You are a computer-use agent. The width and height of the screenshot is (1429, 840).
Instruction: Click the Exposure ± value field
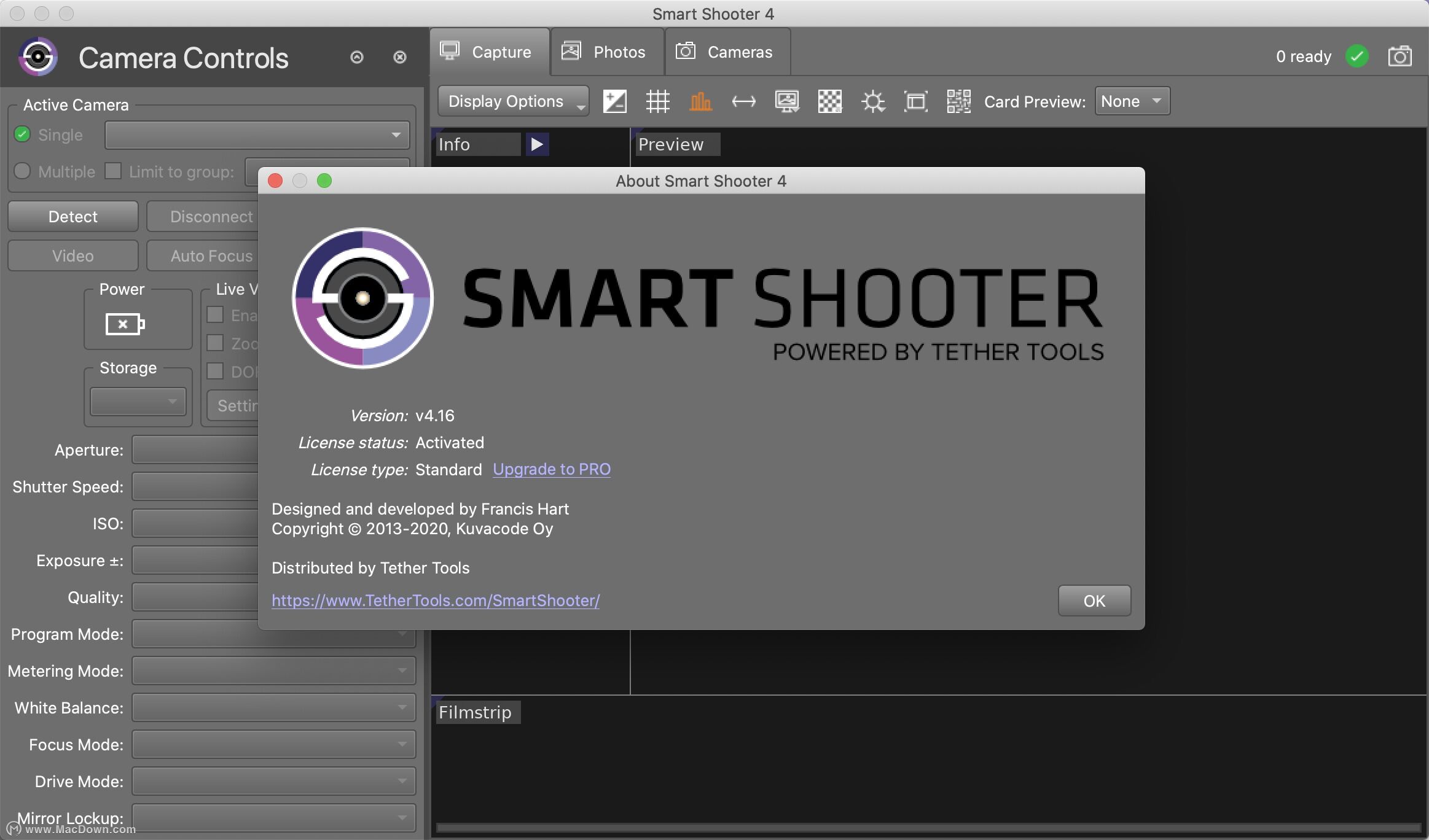[195, 560]
